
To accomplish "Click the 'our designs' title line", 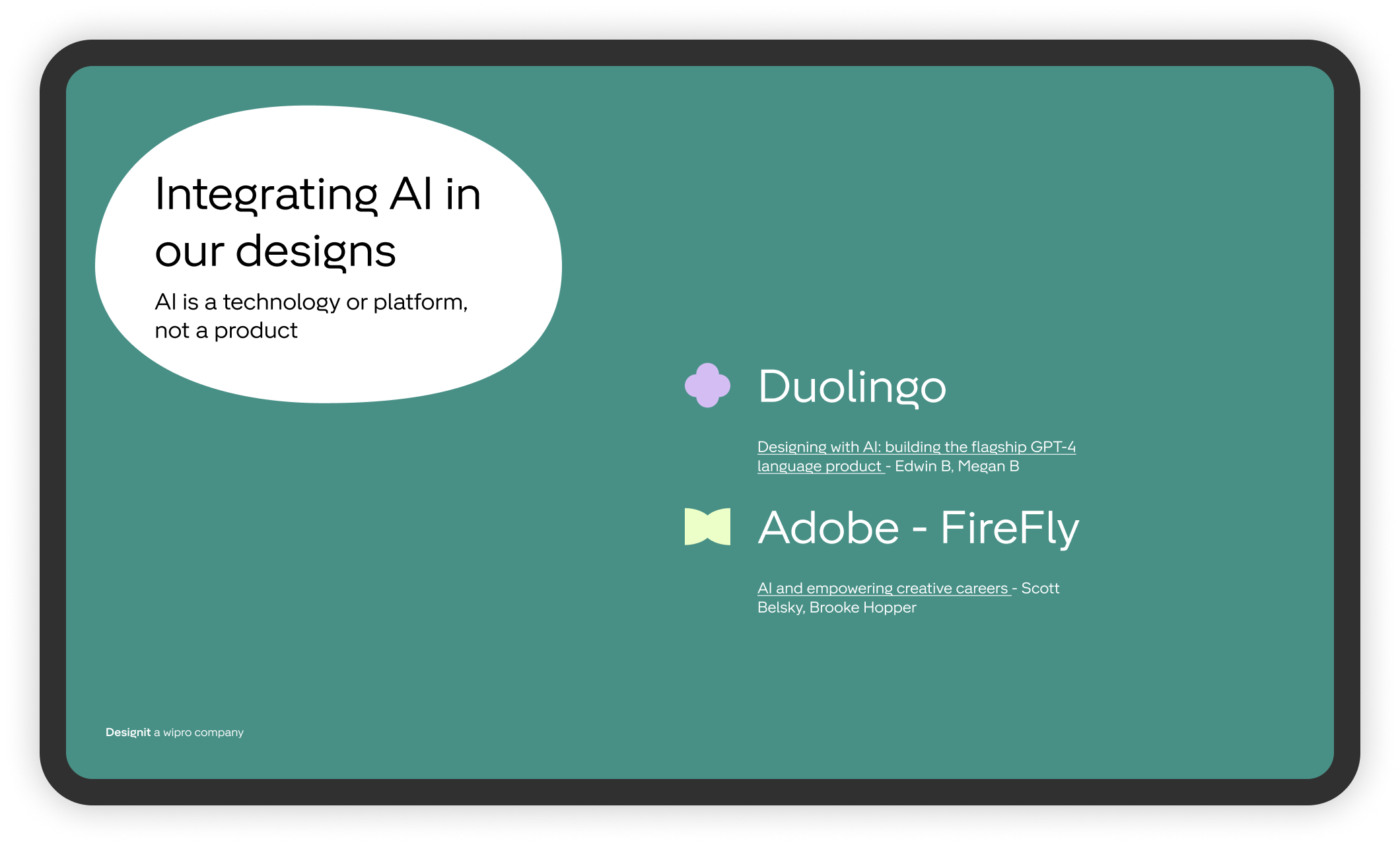I will [x=275, y=252].
